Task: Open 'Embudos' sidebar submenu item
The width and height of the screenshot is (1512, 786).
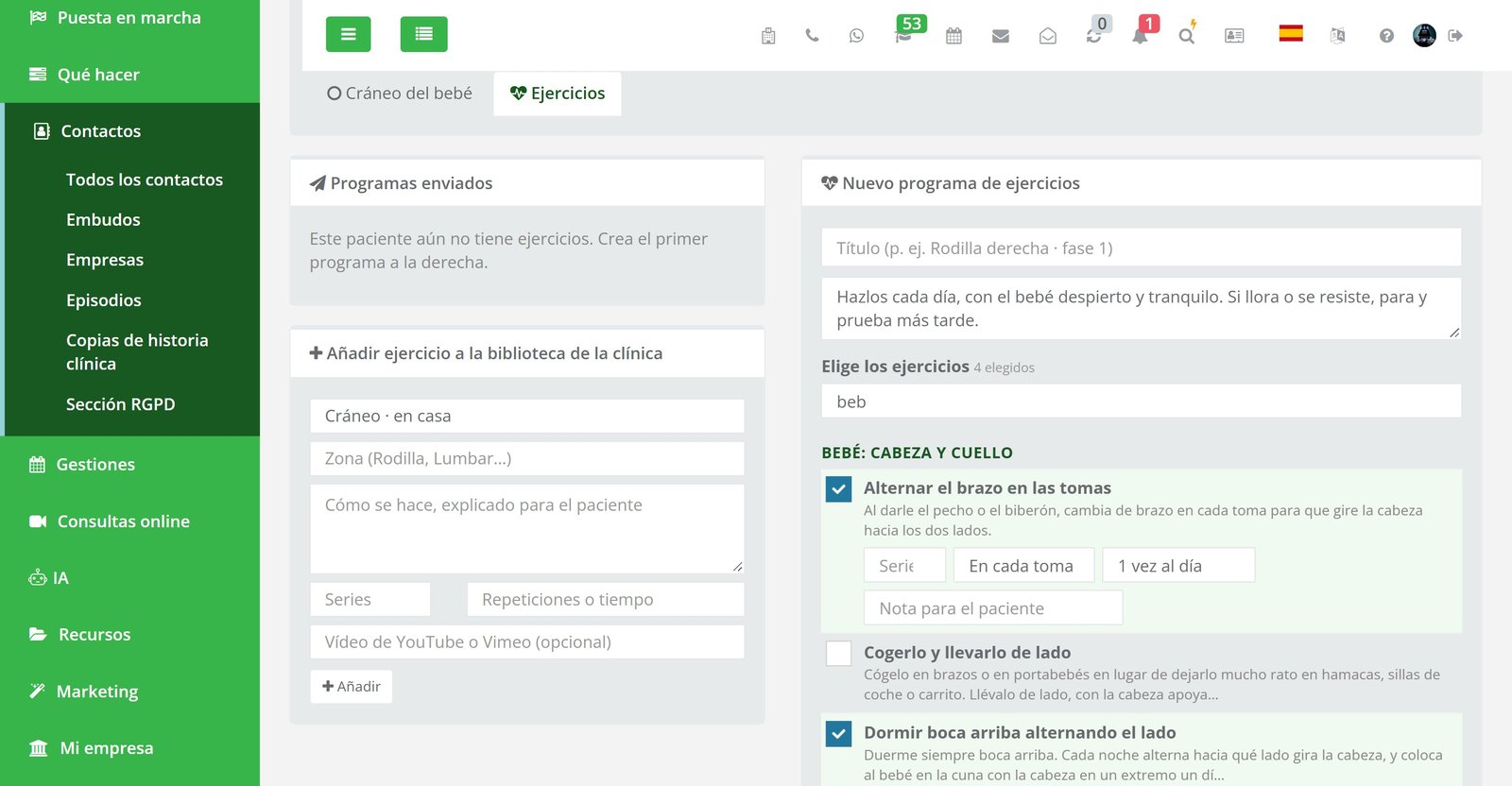Action: coord(103,219)
